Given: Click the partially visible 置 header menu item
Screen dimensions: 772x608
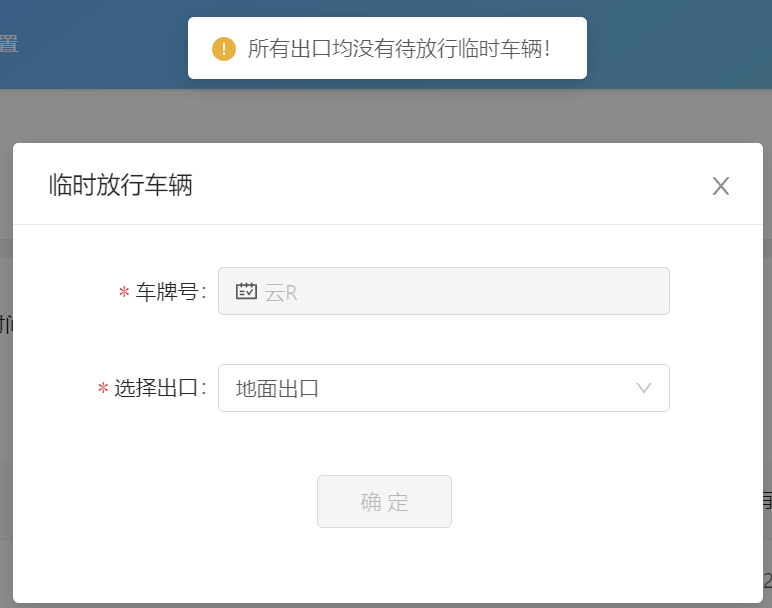Looking at the screenshot, I should pos(9,44).
